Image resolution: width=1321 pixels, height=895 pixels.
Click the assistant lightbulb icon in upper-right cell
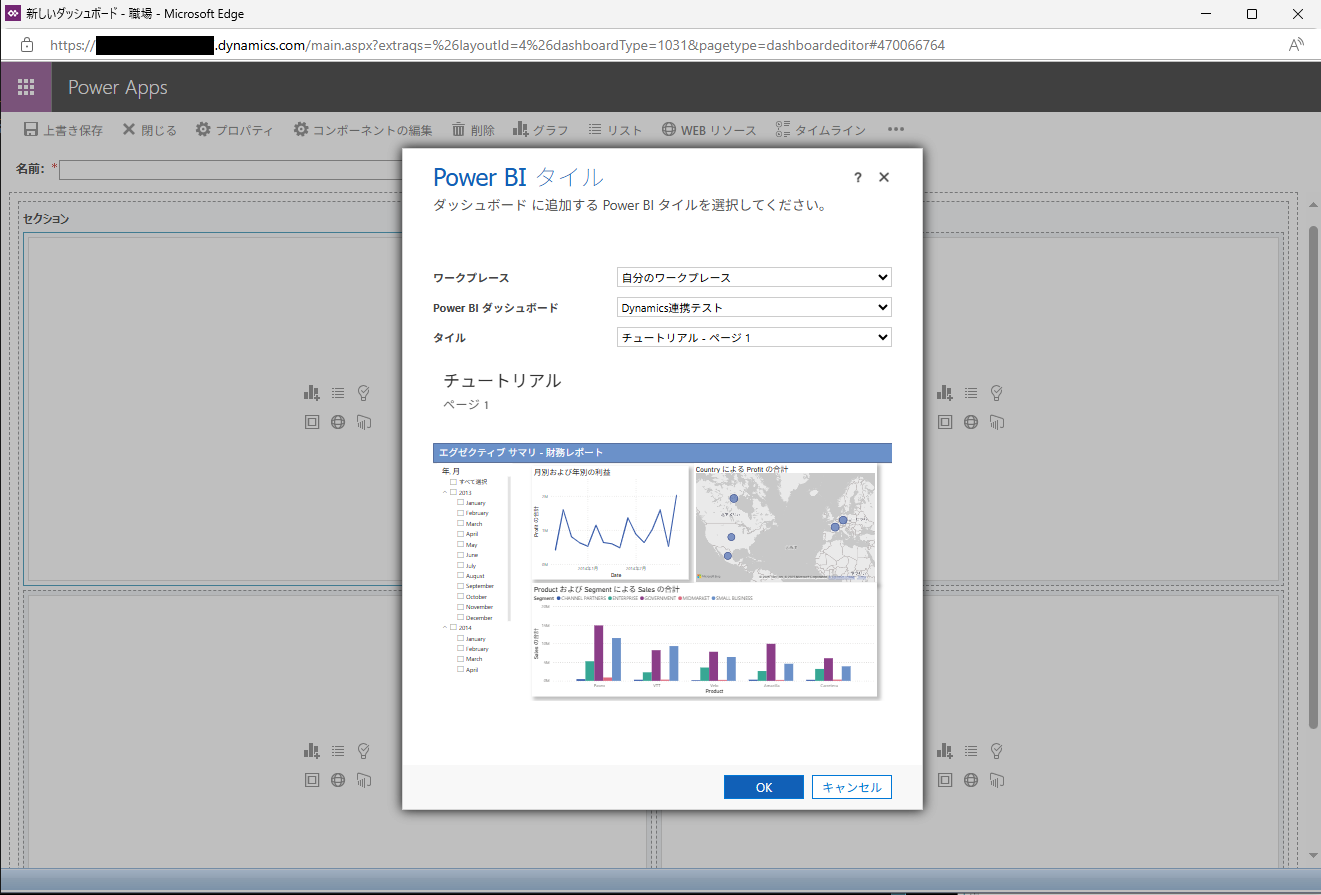pos(996,392)
